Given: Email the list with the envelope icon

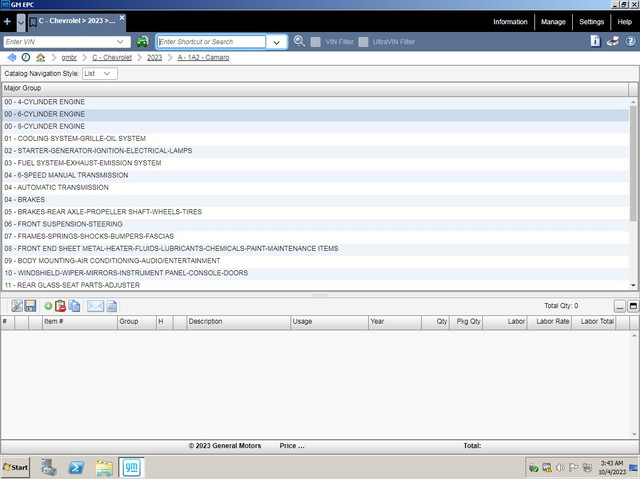Looking at the screenshot, I should pos(96,306).
